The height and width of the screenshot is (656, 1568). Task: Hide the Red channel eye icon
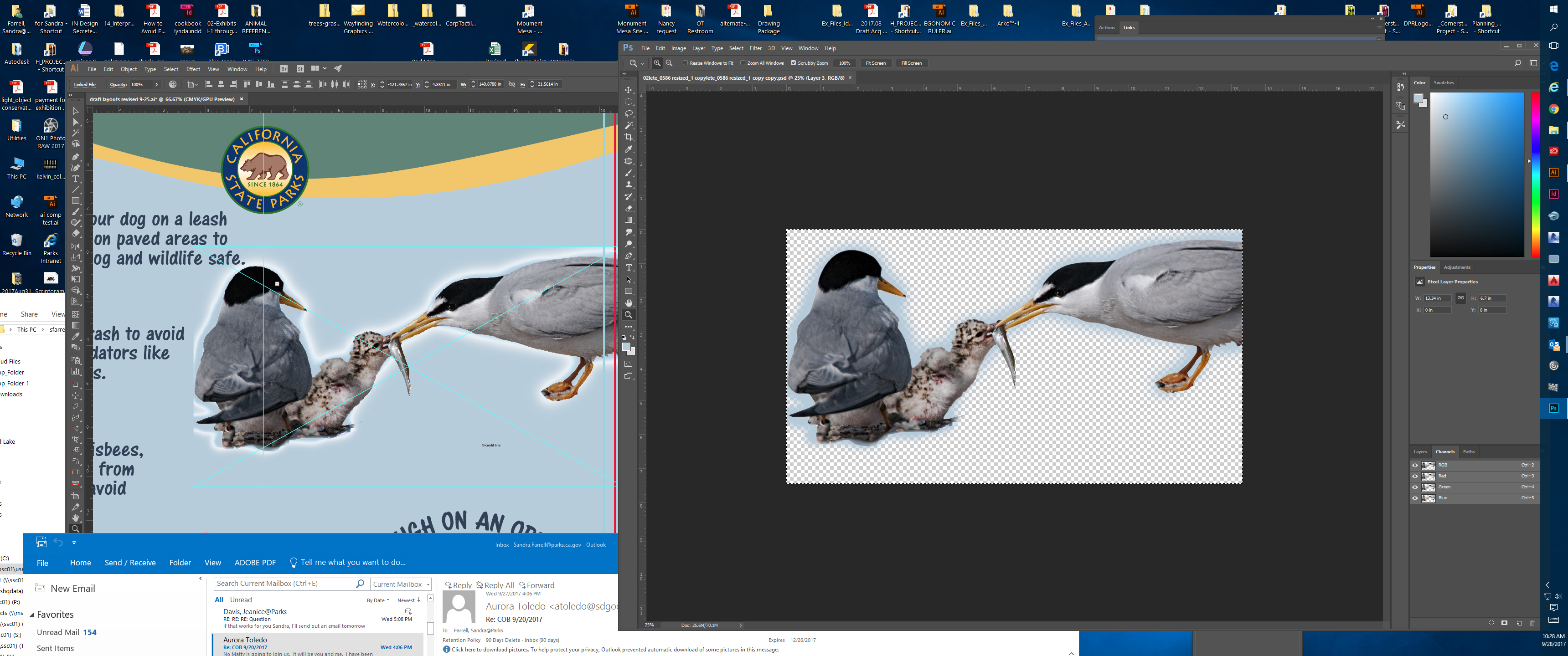pyautogui.click(x=1415, y=477)
